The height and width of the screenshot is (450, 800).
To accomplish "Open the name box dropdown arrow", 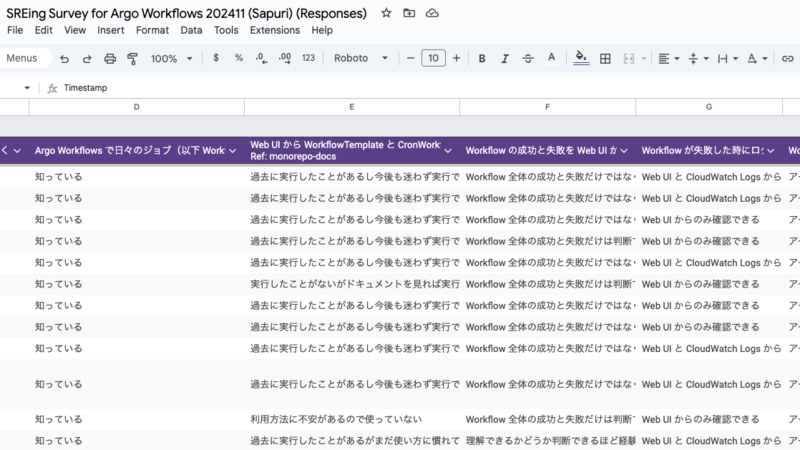I will [27, 88].
